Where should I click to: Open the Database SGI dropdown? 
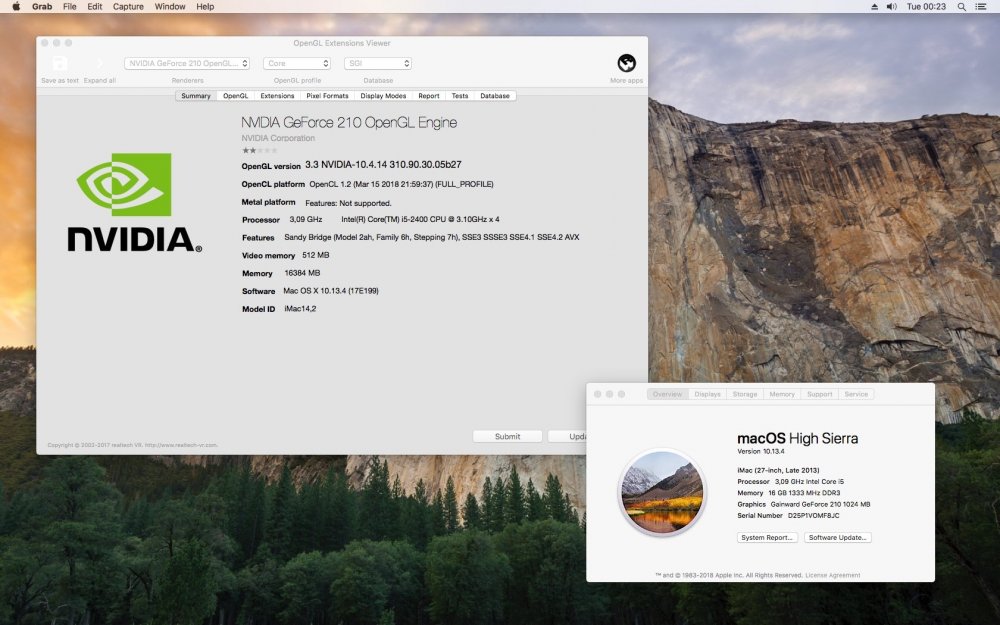point(378,63)
